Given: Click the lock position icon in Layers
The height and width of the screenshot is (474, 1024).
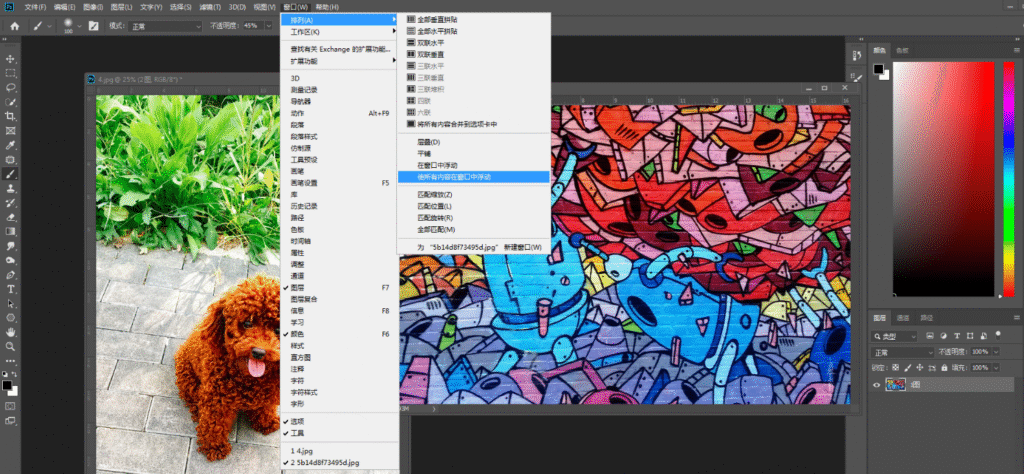Looking at the screenshot, I should coord(921,368).
